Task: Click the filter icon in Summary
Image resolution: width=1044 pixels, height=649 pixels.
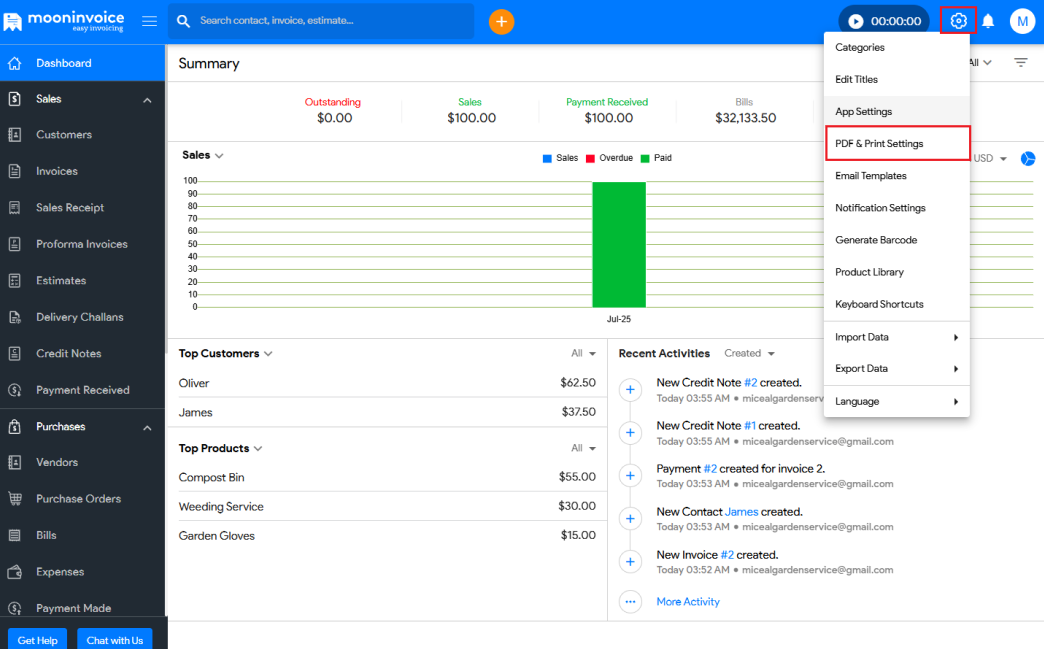Action: 1020,63
